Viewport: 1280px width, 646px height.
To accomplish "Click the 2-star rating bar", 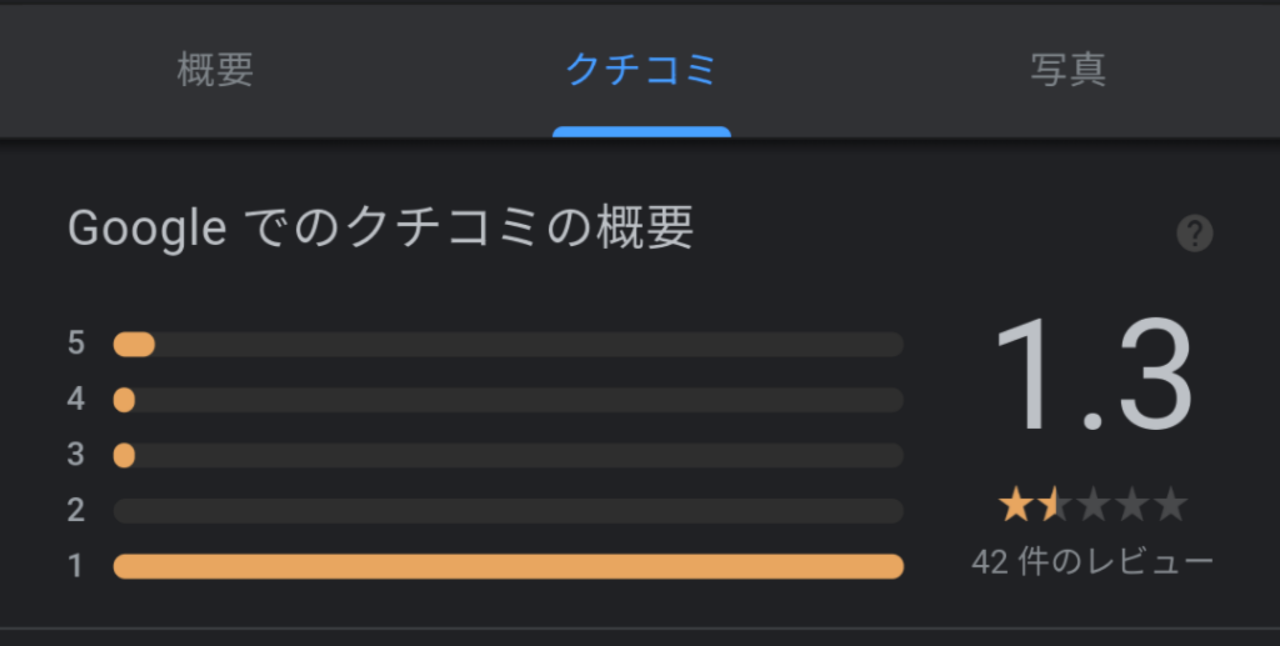I will [x=508, y=511].
